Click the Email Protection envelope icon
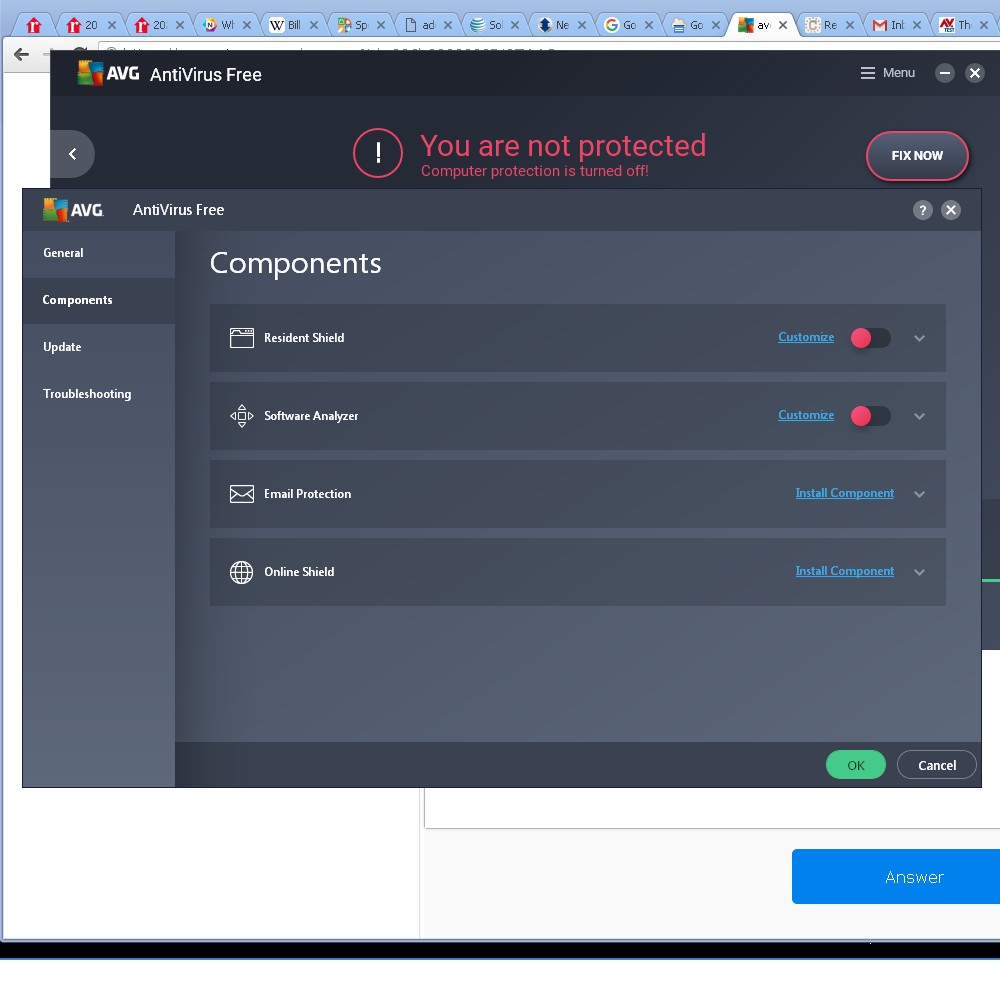 [x=241, y=494]
